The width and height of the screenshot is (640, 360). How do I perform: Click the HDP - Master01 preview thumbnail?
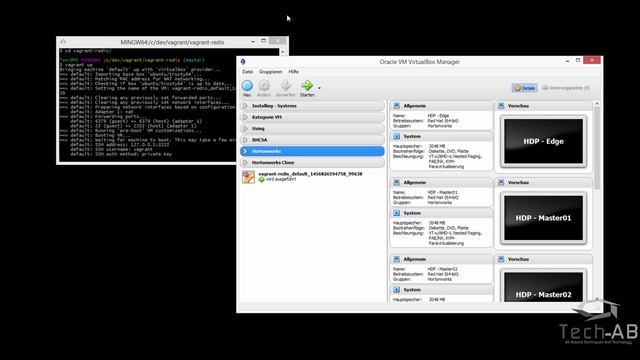click(x=543, y=218)
